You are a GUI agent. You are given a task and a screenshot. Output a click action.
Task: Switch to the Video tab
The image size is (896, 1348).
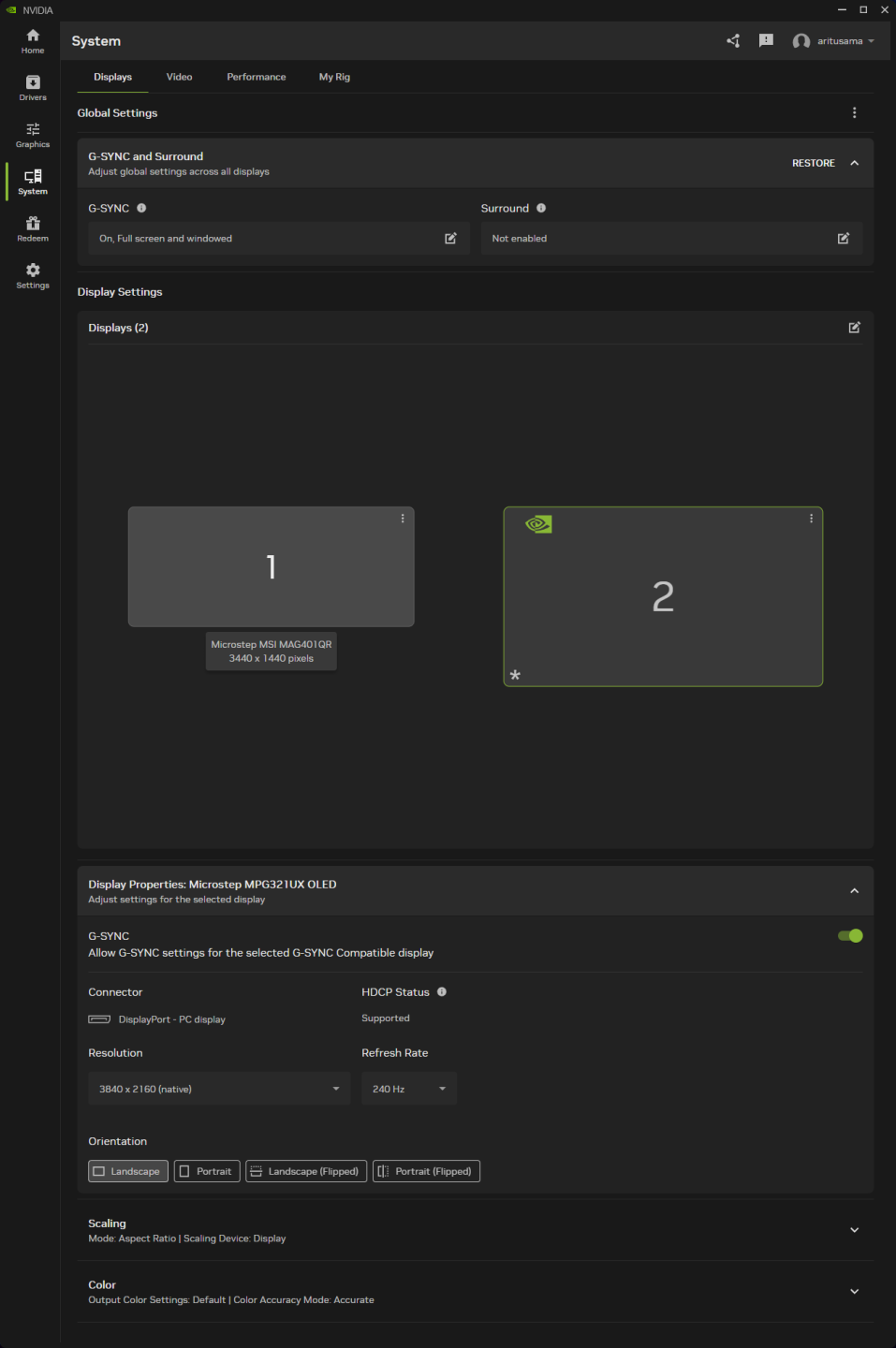(x=179, y=77)
